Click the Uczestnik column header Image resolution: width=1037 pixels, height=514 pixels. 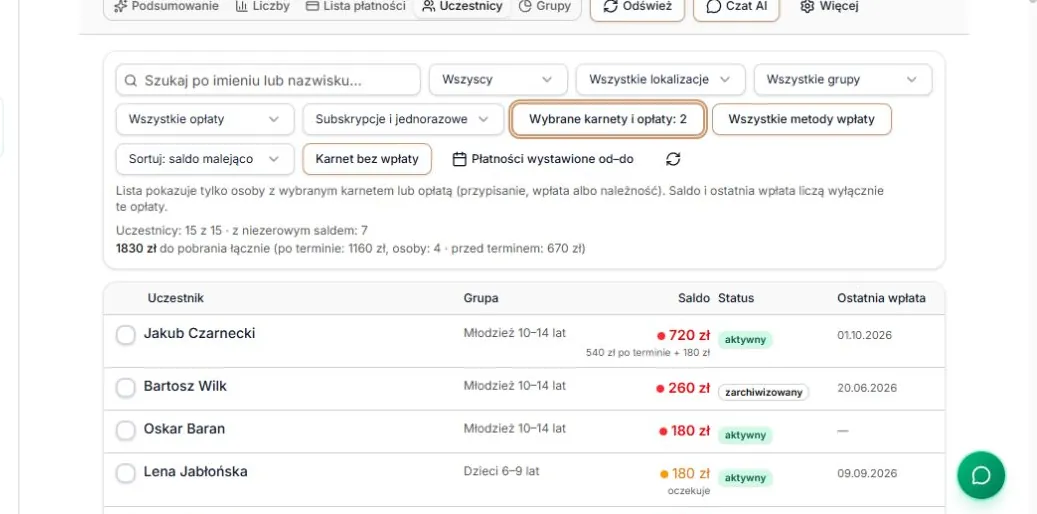pyautogui.click(x=176, y=298)
